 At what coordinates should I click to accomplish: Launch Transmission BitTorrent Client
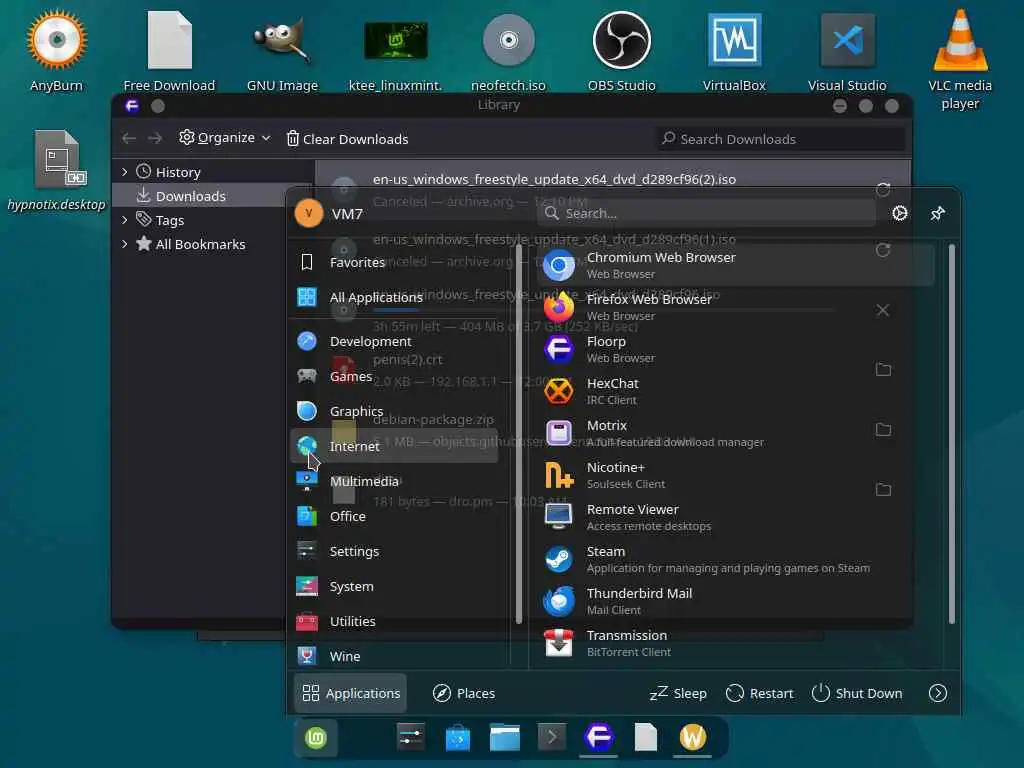tap(735, 643)
